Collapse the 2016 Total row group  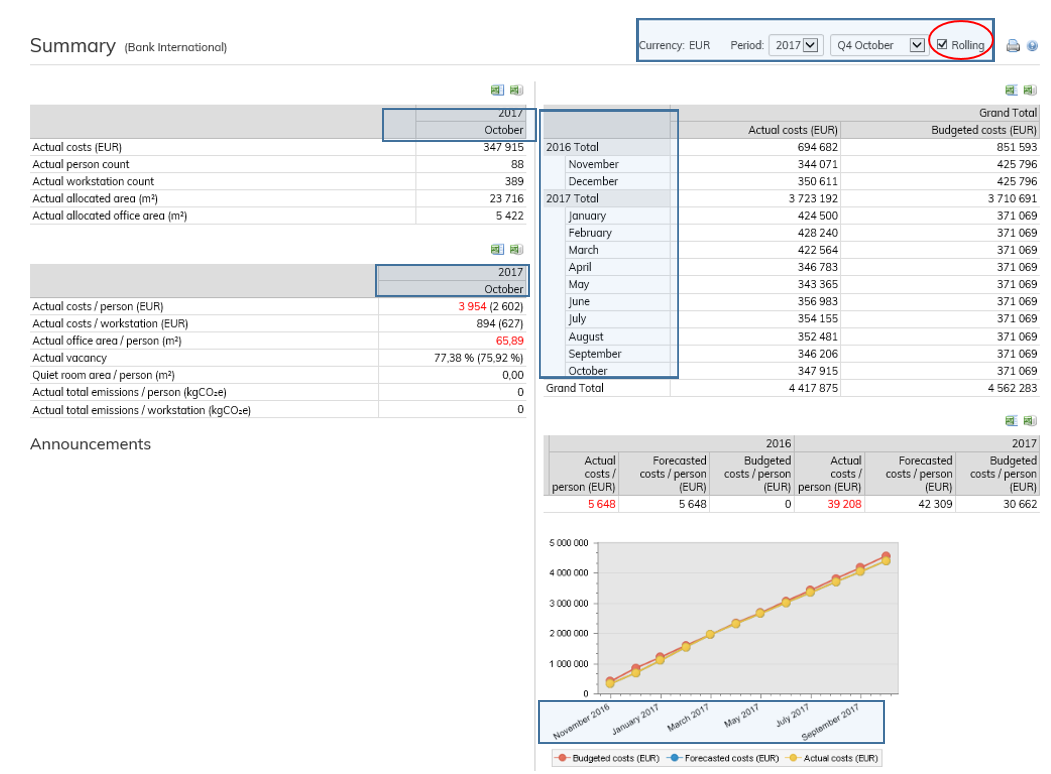point(573,147)
